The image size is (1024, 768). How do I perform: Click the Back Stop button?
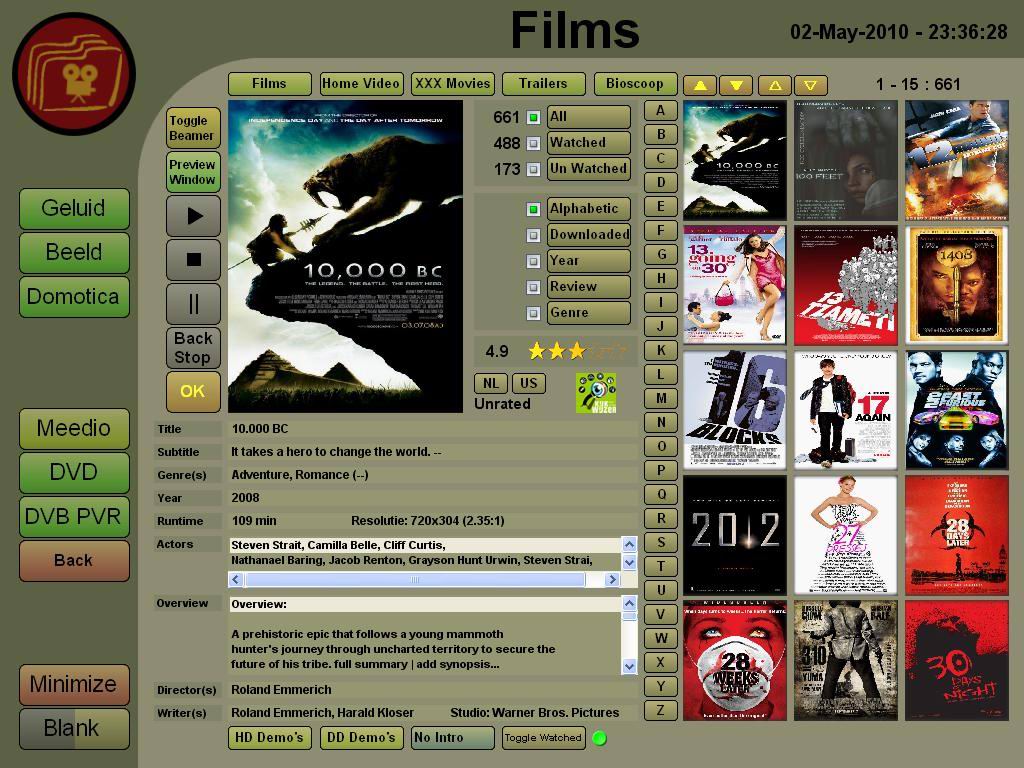click(193, 347)
